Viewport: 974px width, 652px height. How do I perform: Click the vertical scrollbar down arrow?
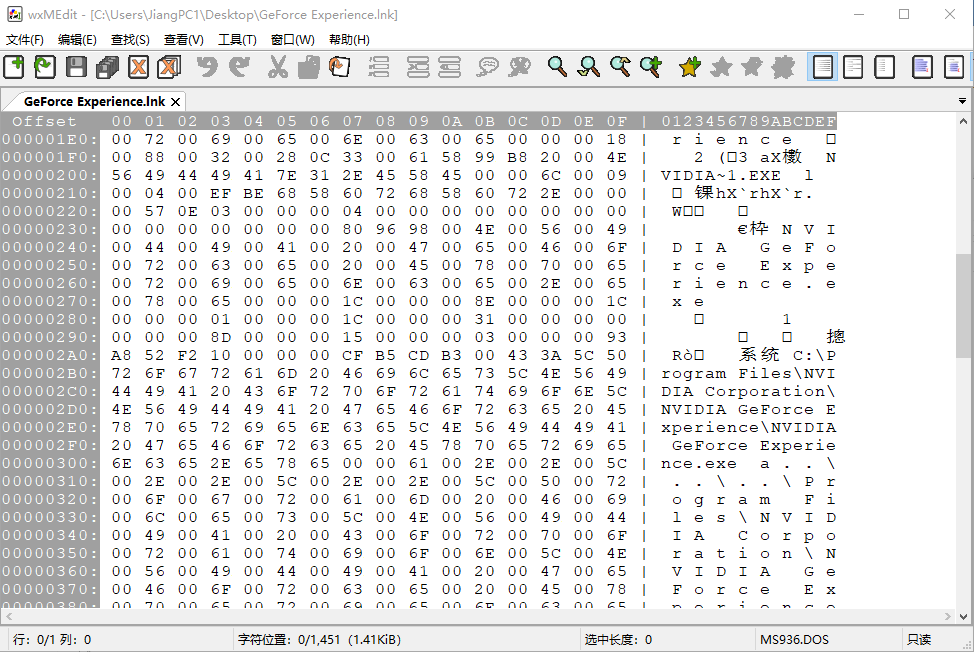963,617
